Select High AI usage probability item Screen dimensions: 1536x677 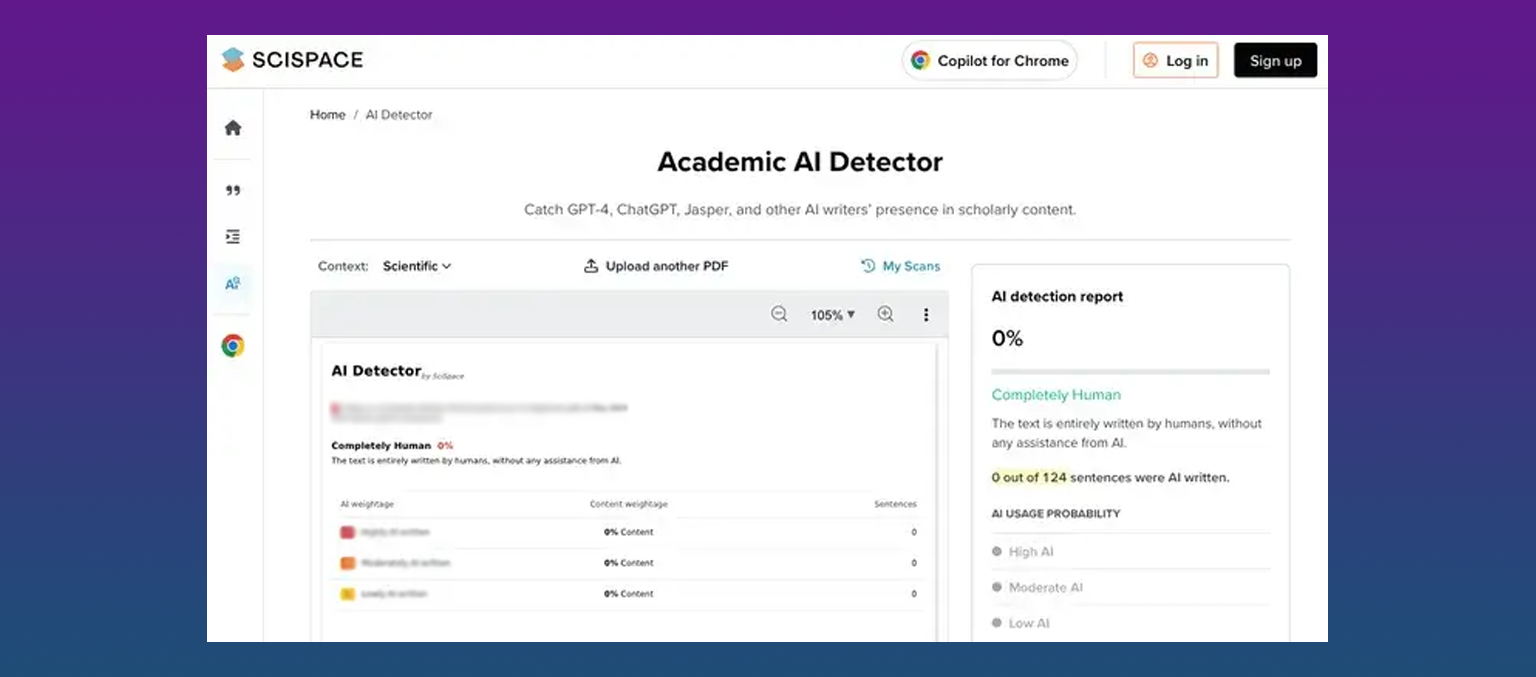(1030, 552)
